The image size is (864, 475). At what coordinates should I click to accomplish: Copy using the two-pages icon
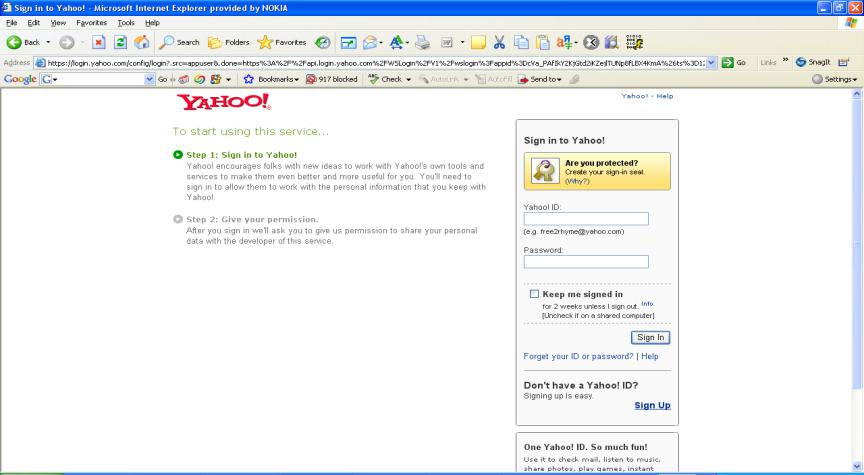[x=521, y=42]
